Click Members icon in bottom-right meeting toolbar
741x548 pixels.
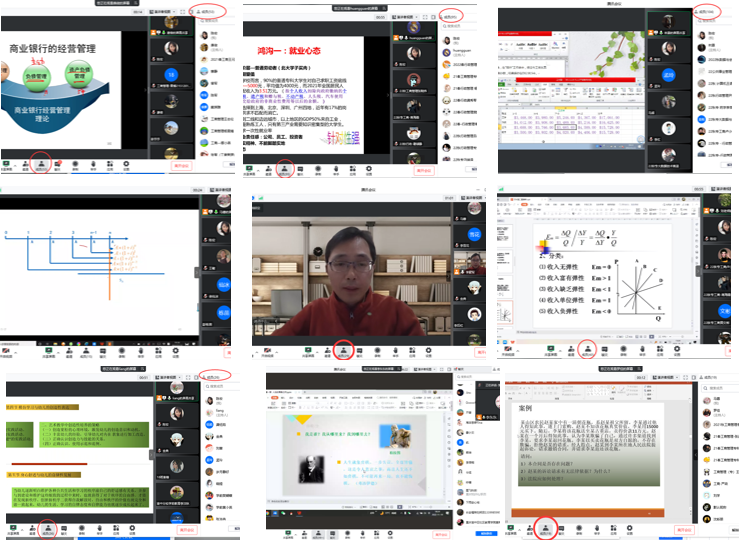tap(546, 528)
